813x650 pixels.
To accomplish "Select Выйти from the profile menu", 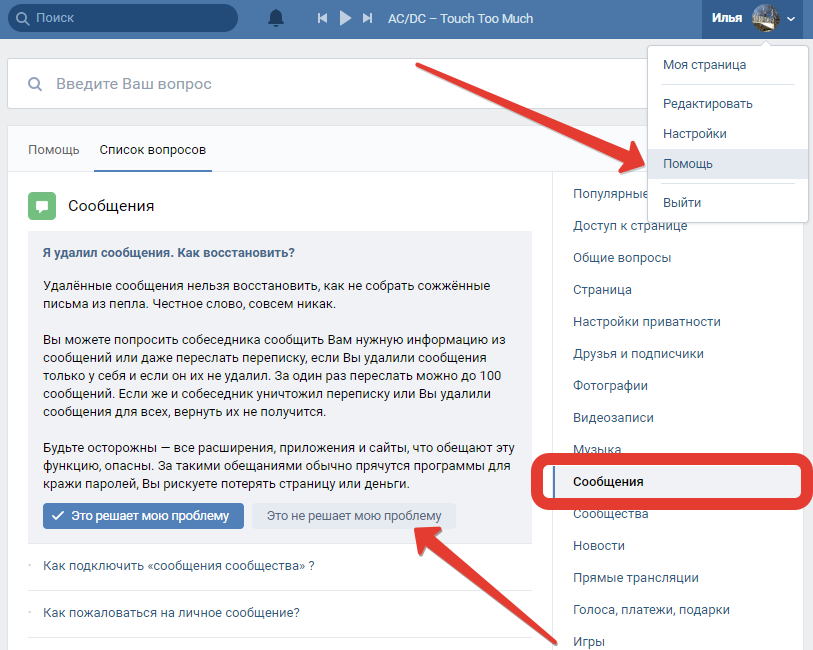I will [x=682, y=203].
